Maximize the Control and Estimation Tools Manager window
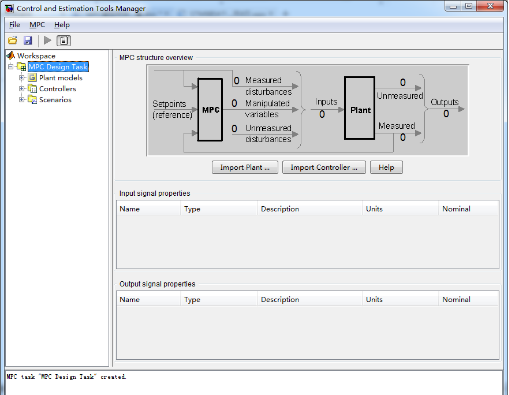The height and width of the screenshot is (395, 509). point(469,6)
